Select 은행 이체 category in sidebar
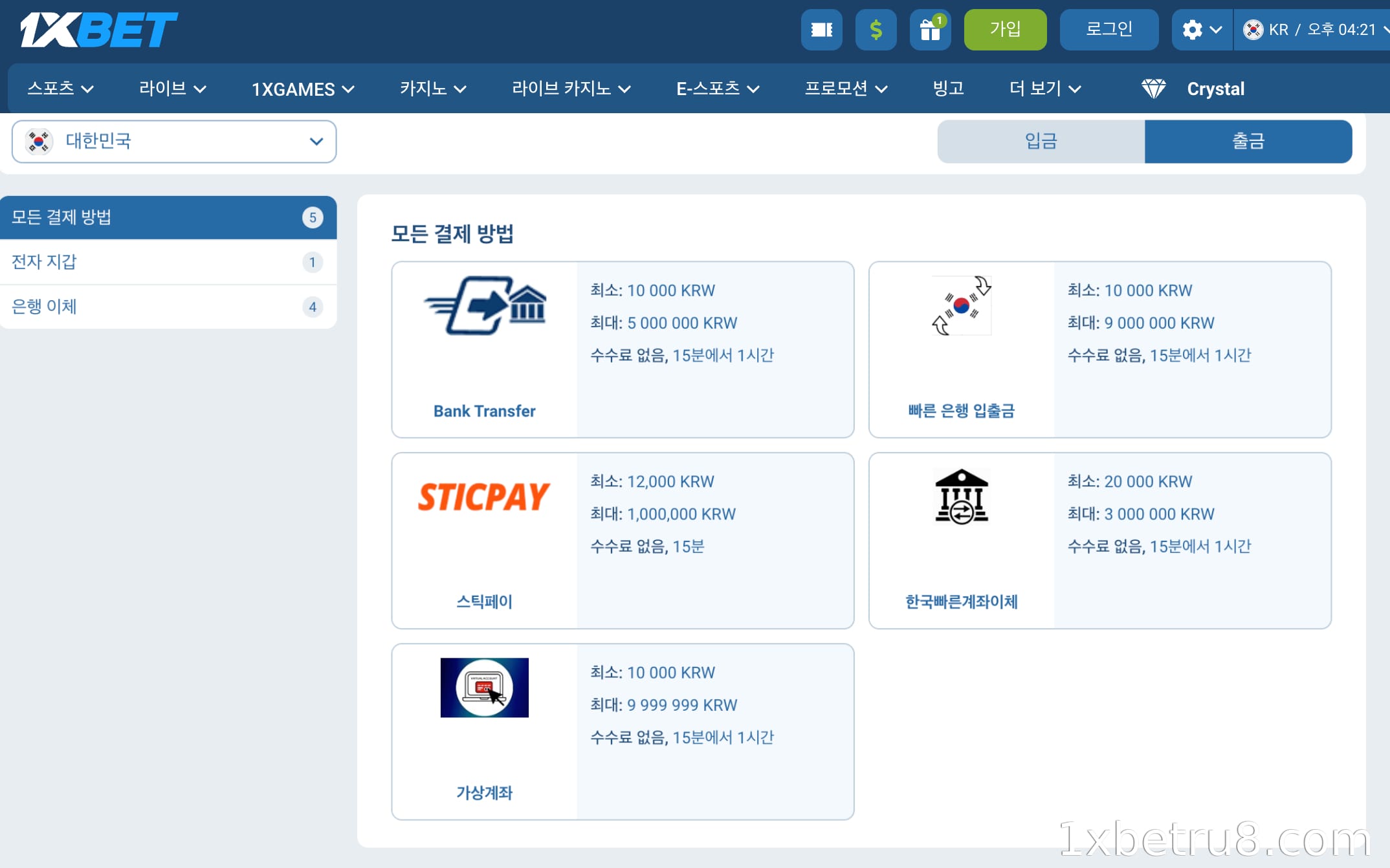 [x=168, y=307]
